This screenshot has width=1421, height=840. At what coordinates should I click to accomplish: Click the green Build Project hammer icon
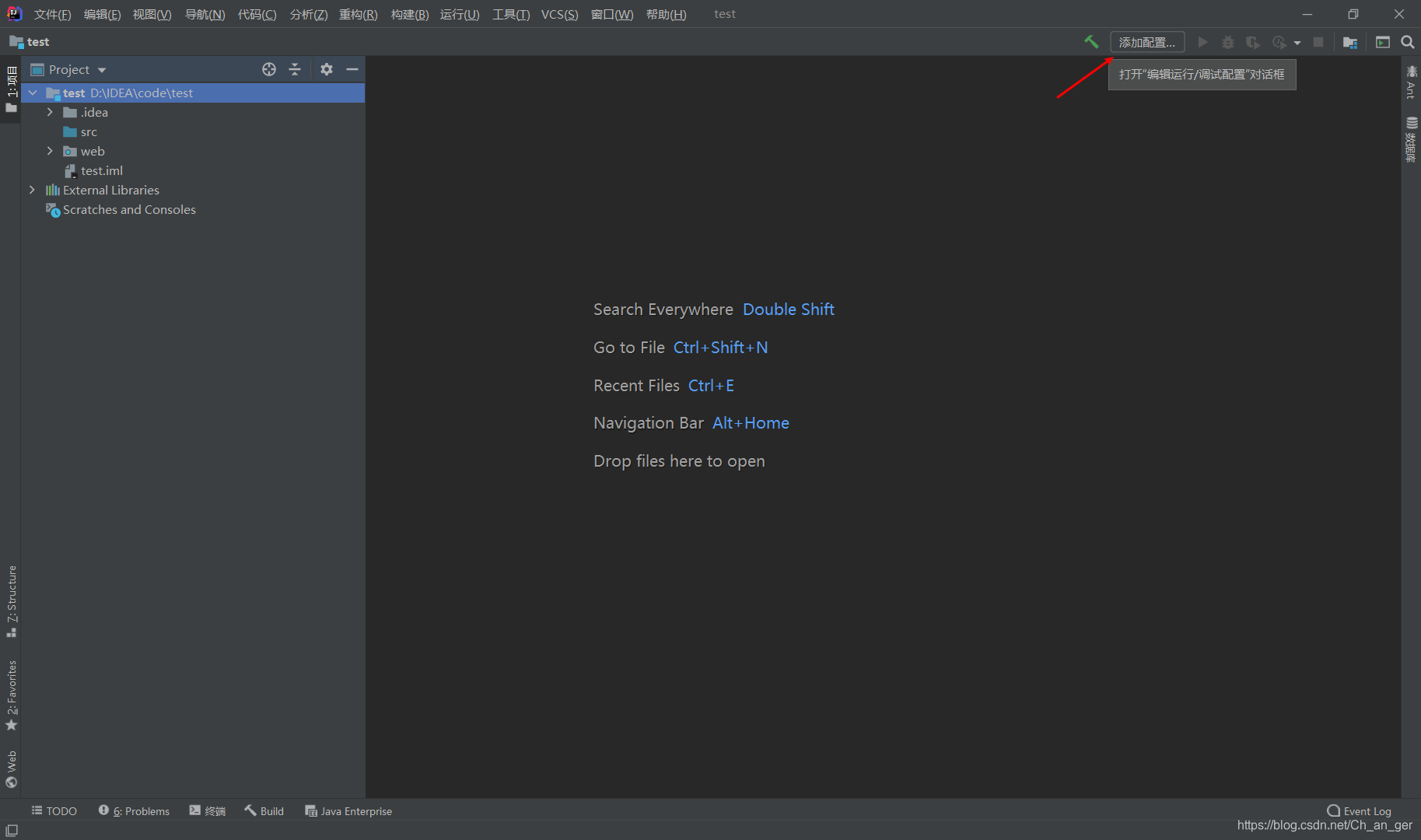click(x=1091, y=42)
